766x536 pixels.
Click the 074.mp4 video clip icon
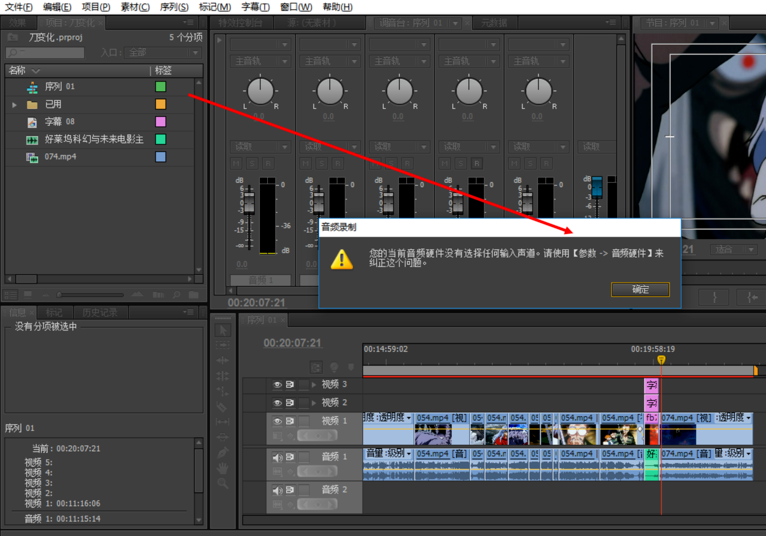(32, 157)
